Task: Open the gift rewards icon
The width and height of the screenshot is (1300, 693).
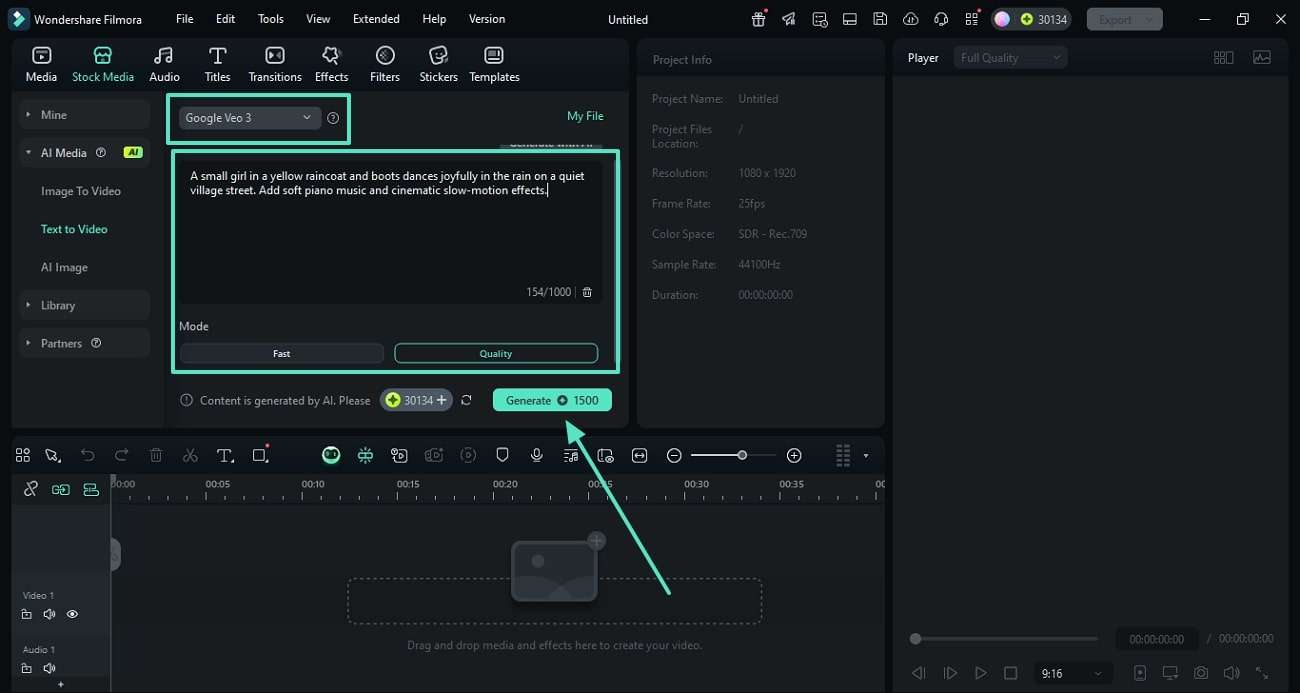Action: point(759,19)
